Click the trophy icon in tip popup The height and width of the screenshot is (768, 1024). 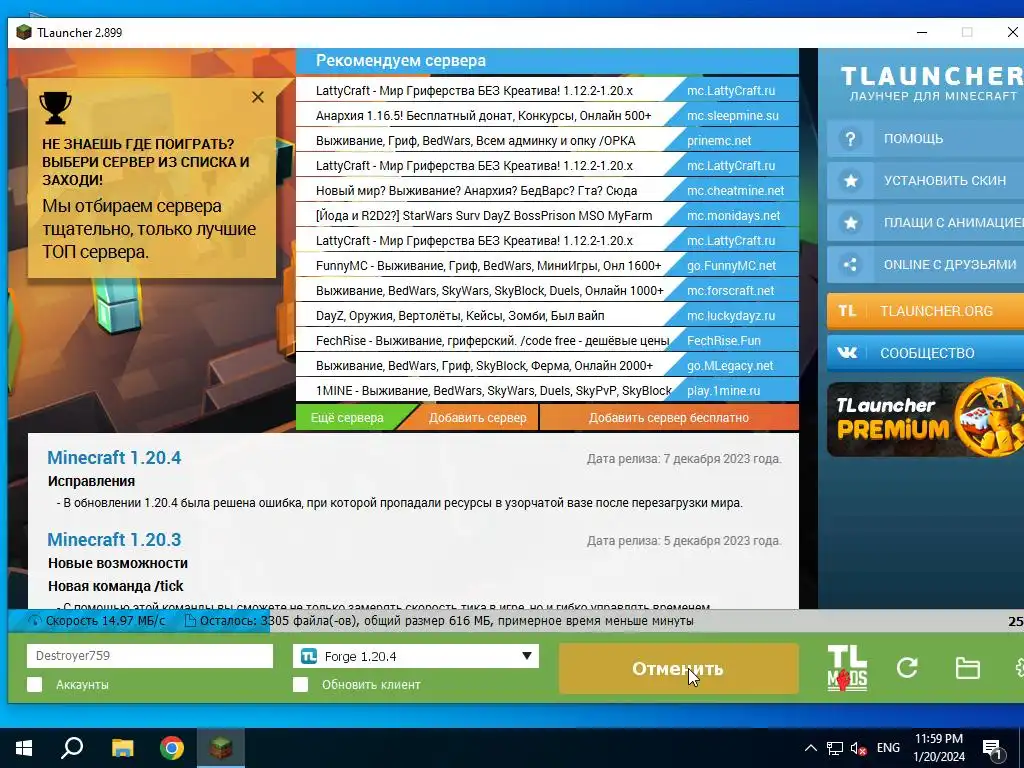[x=56, y=108]
